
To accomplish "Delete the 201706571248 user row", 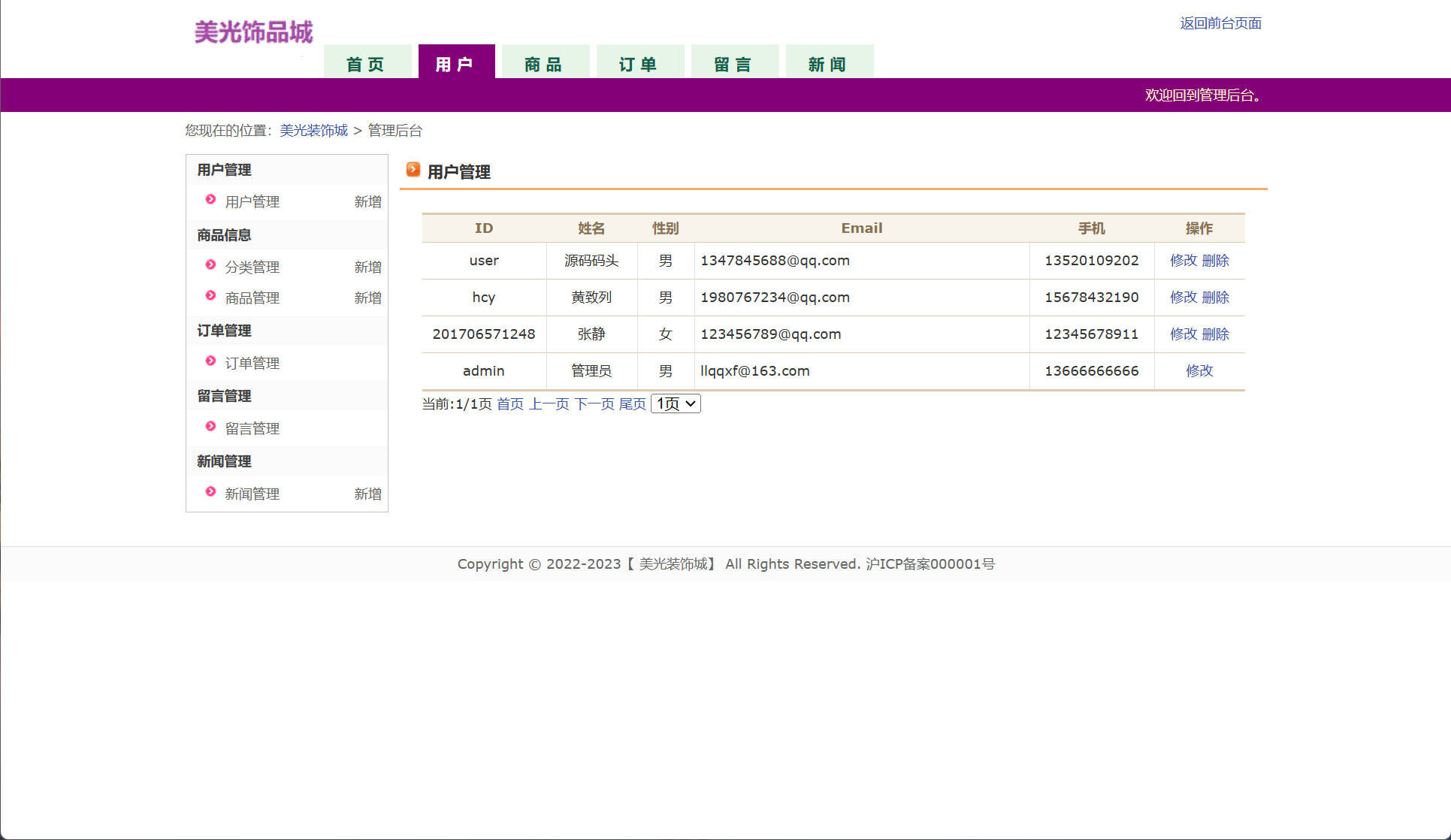I will point(1215,334).
